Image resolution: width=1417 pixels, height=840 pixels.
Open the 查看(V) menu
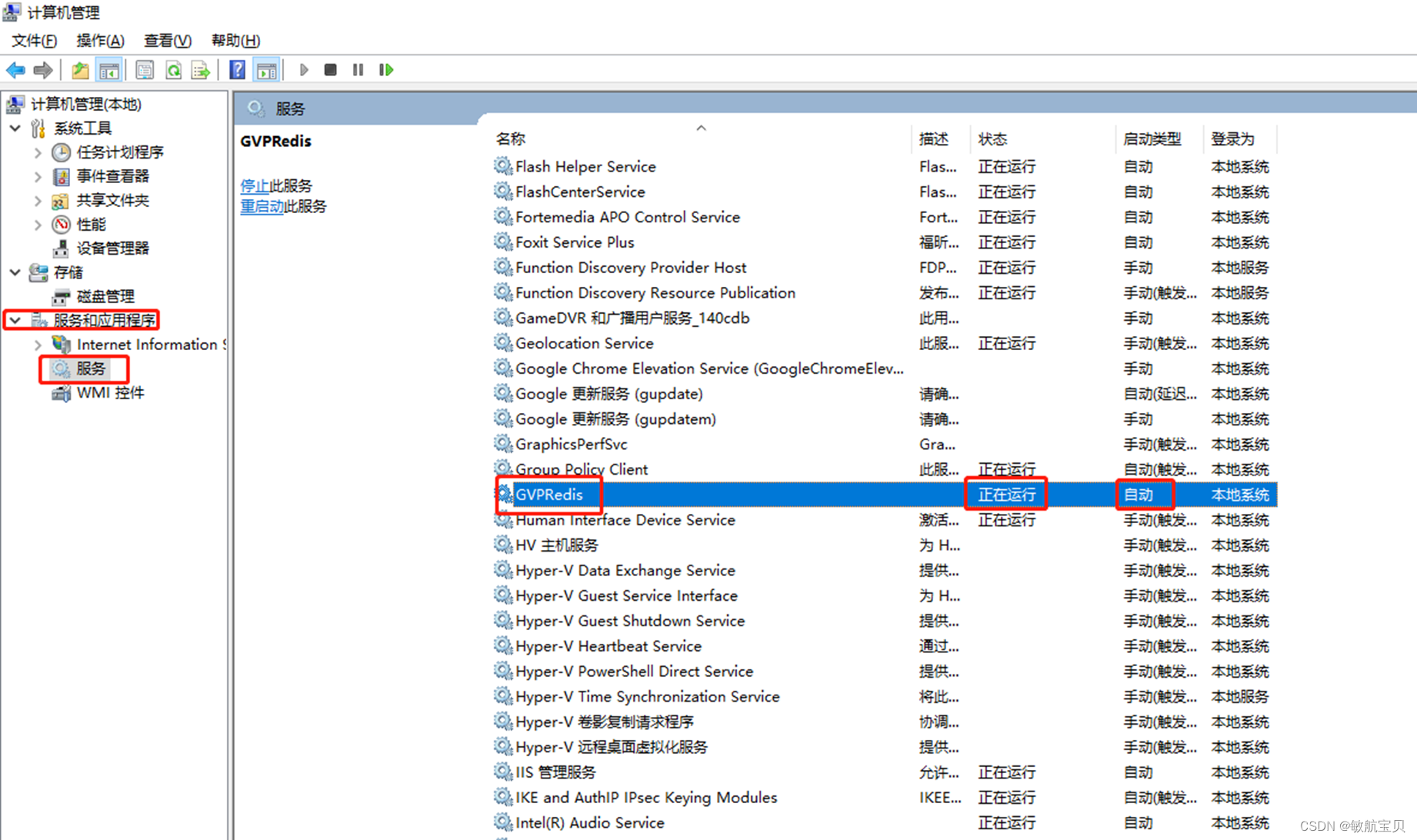[x=167, y=40]
